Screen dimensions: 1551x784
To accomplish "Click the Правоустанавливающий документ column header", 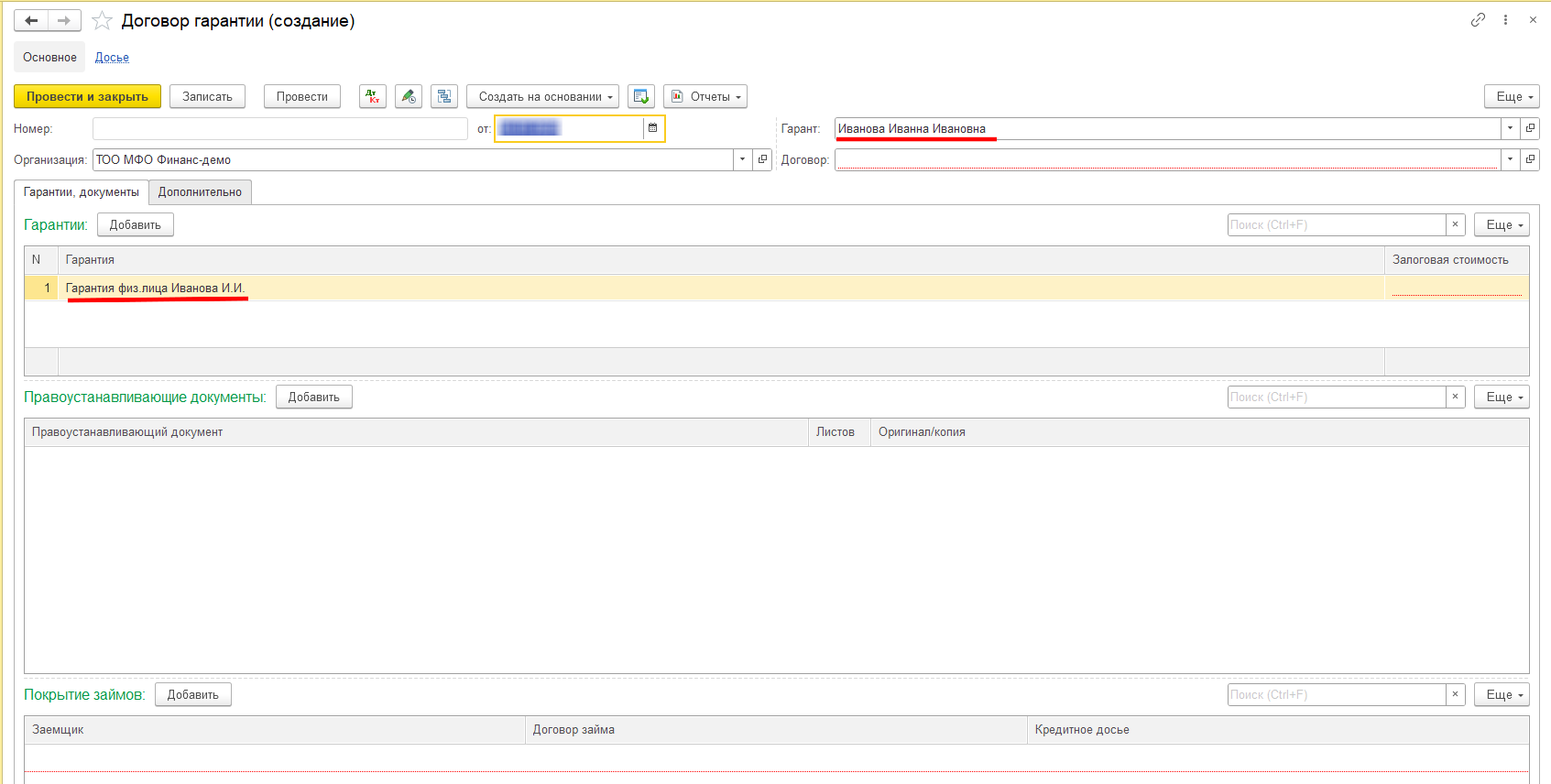I will [416, 432].
